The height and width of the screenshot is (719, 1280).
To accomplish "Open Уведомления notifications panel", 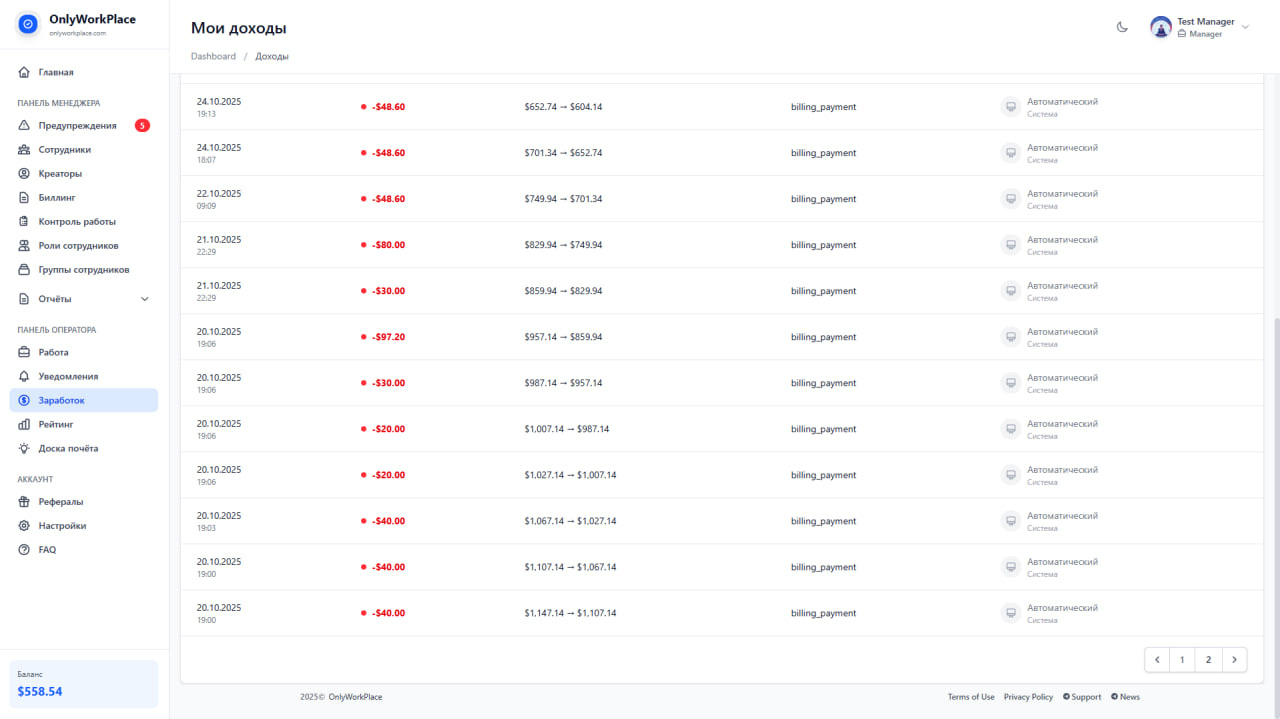I will 66,376.
